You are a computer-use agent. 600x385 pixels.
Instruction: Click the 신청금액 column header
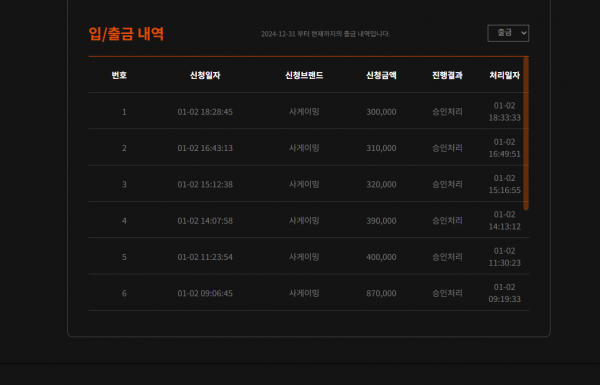[x=381, y=75]
